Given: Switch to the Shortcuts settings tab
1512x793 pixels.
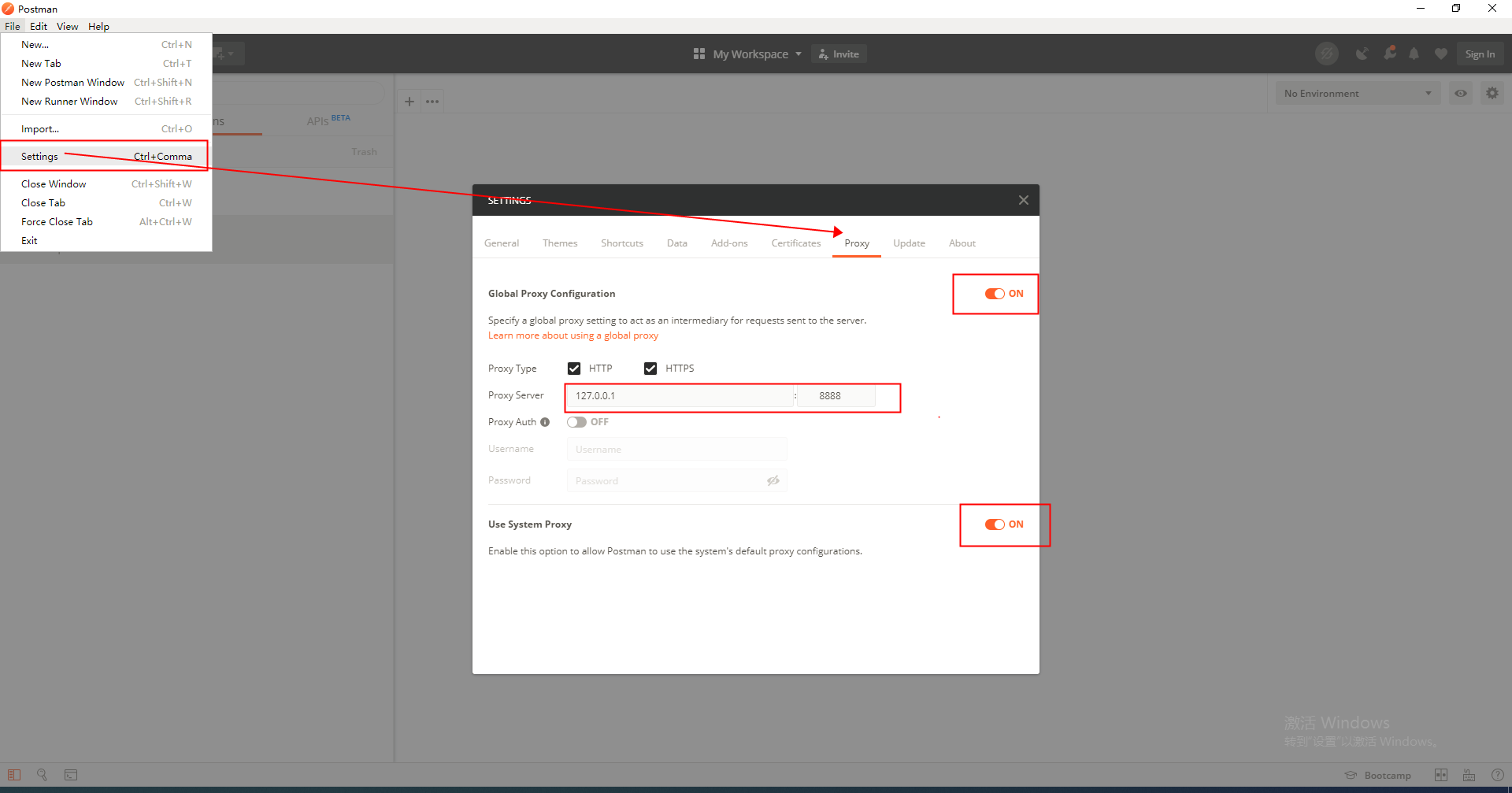Looking at the screenshot, I should (x=622, y=243).
